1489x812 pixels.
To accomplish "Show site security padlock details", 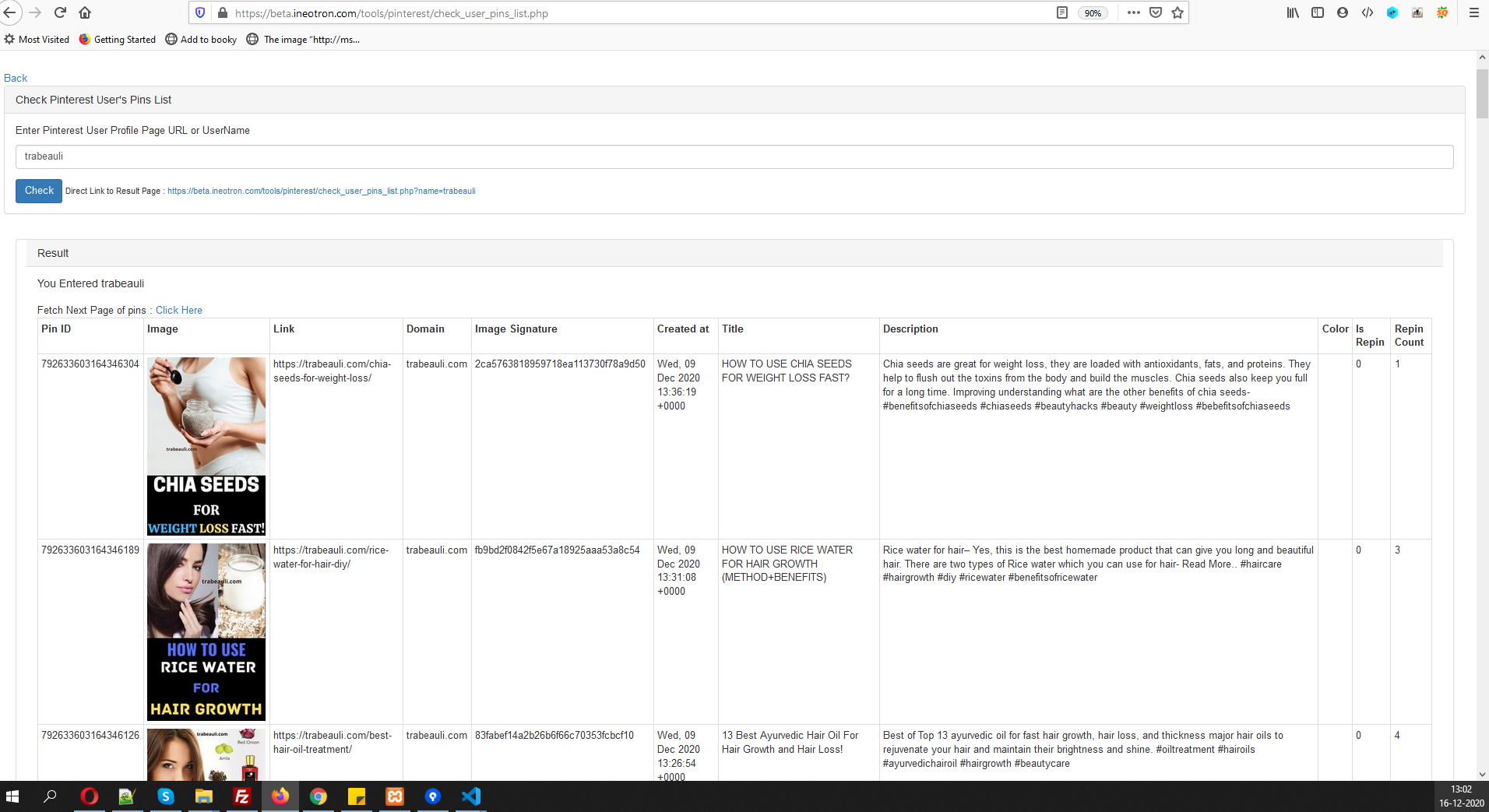I will (222, 12).
